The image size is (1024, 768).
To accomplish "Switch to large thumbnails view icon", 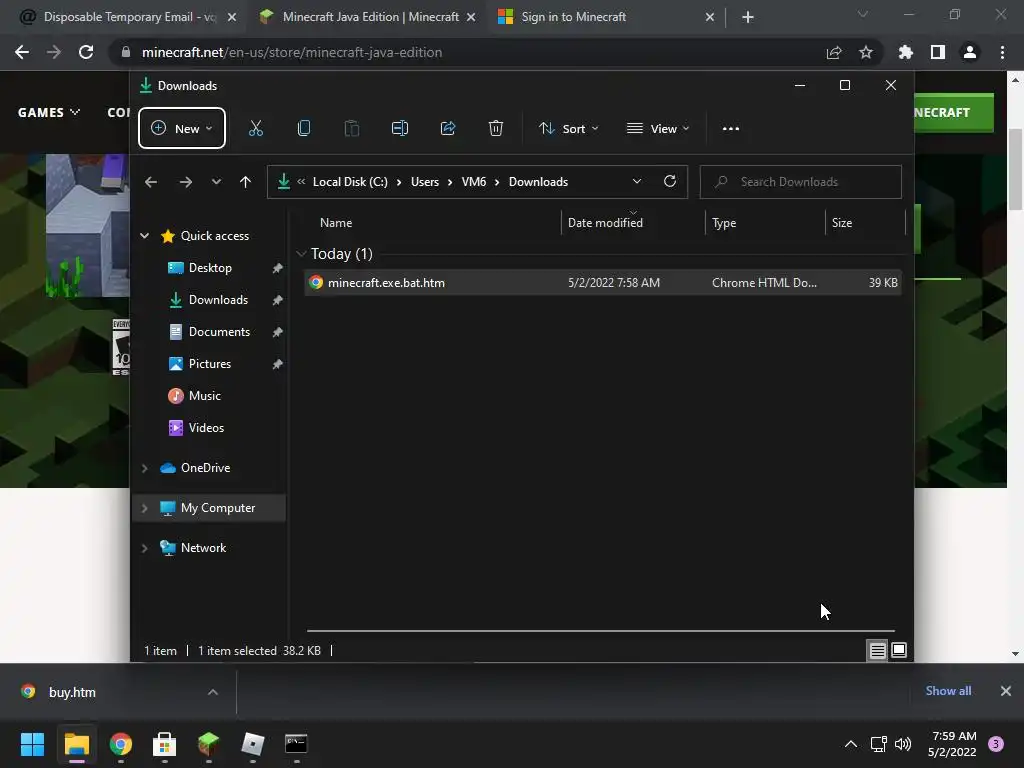I will pyautogui.click(x=899, y=650).
